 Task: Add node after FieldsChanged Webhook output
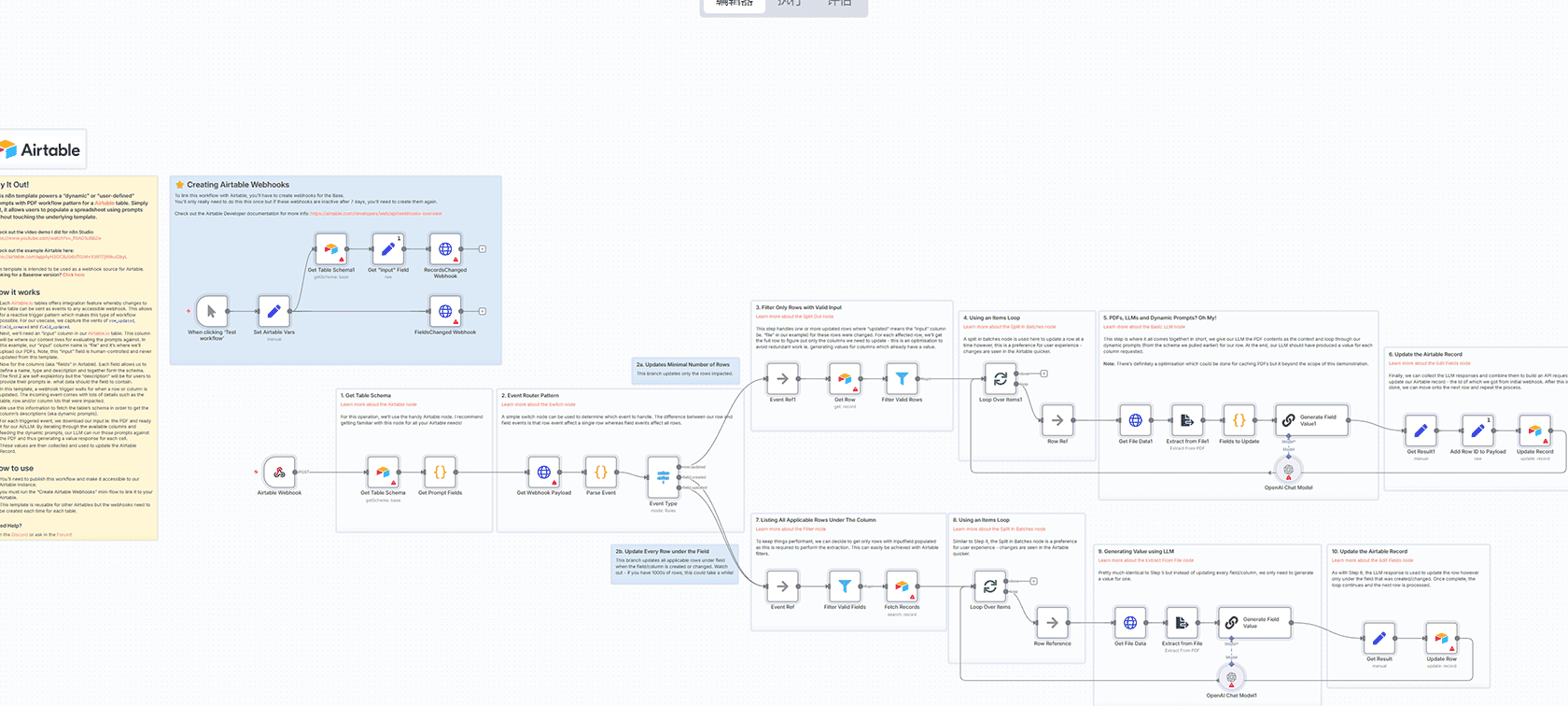tap(483, 311)
